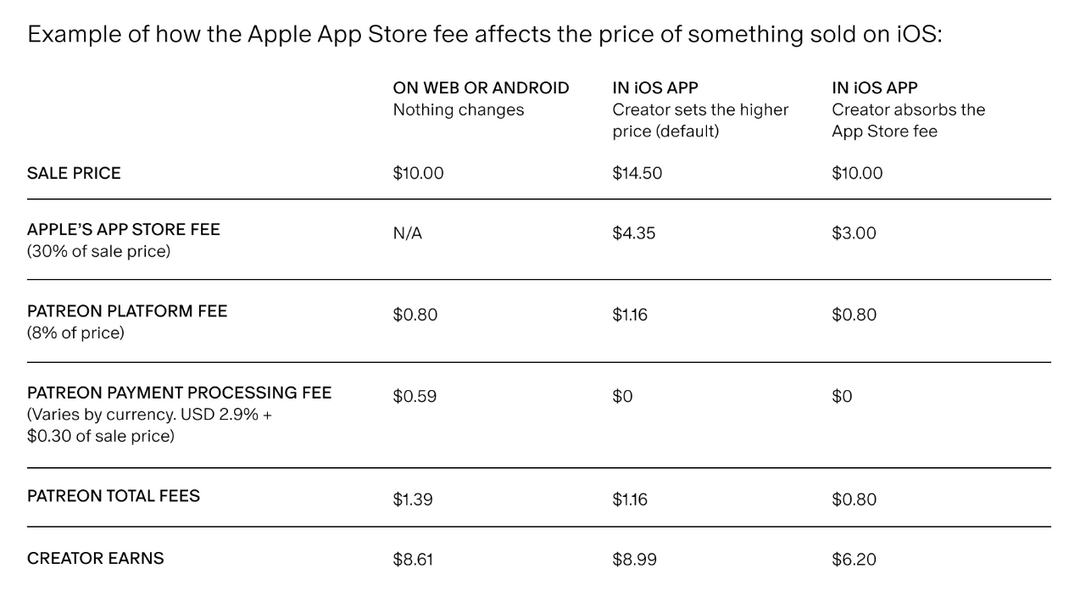Viewport: 1080px width, 597px height.
Task: Select the "ON WEB OR ANDROID" column header
Action: point(480,88)
